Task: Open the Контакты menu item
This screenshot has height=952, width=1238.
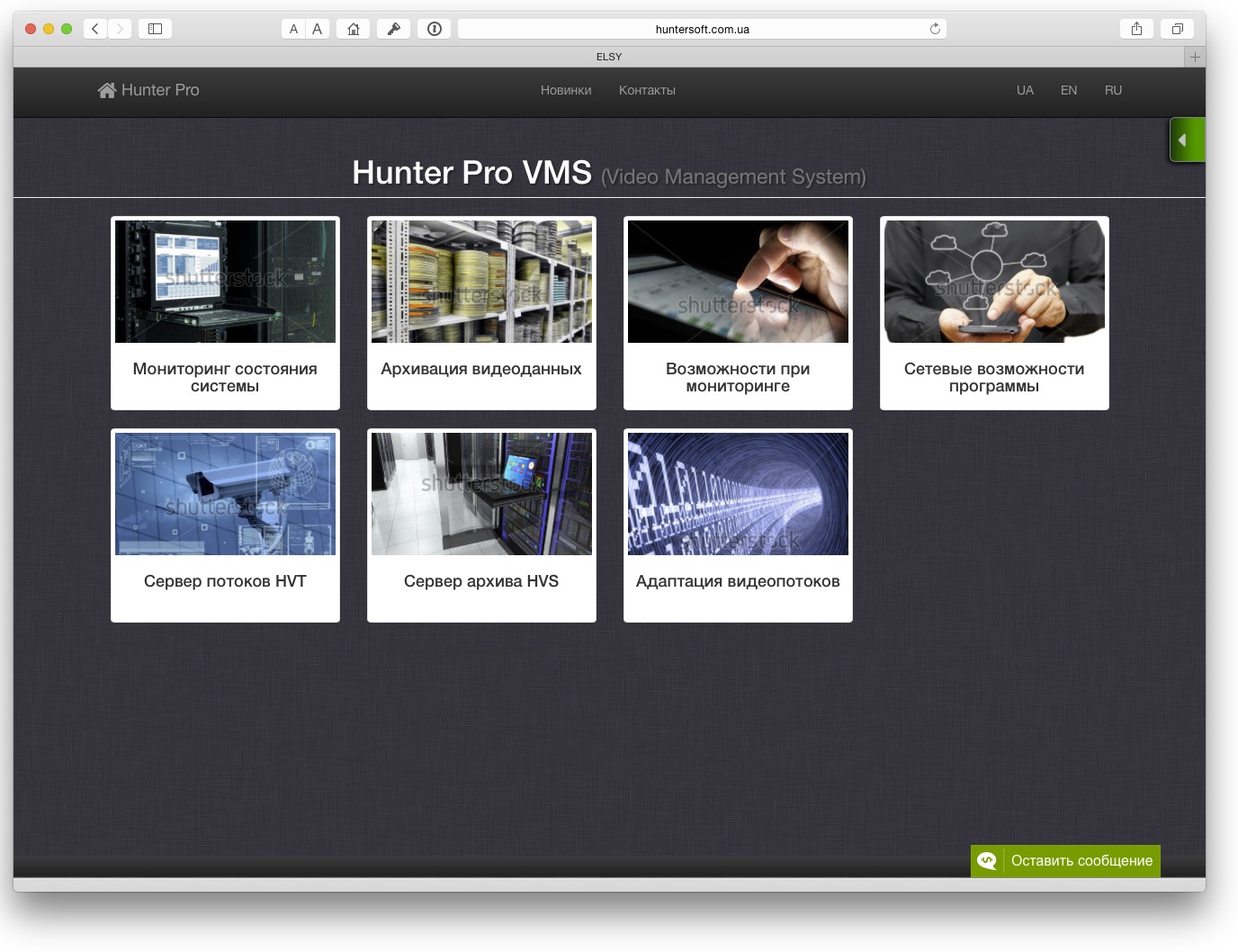Action: (647, 90)
